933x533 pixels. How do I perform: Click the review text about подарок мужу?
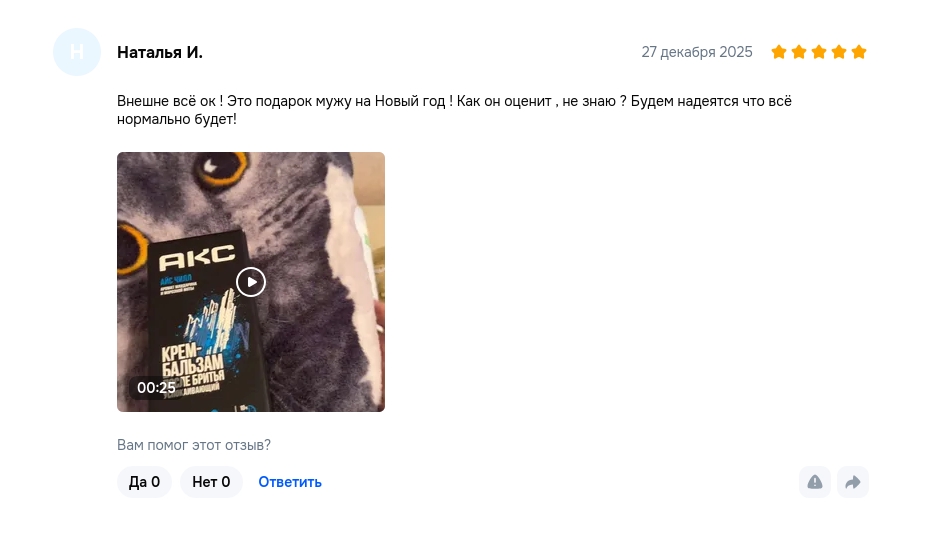pyautogui.click(x=454, y=110)
